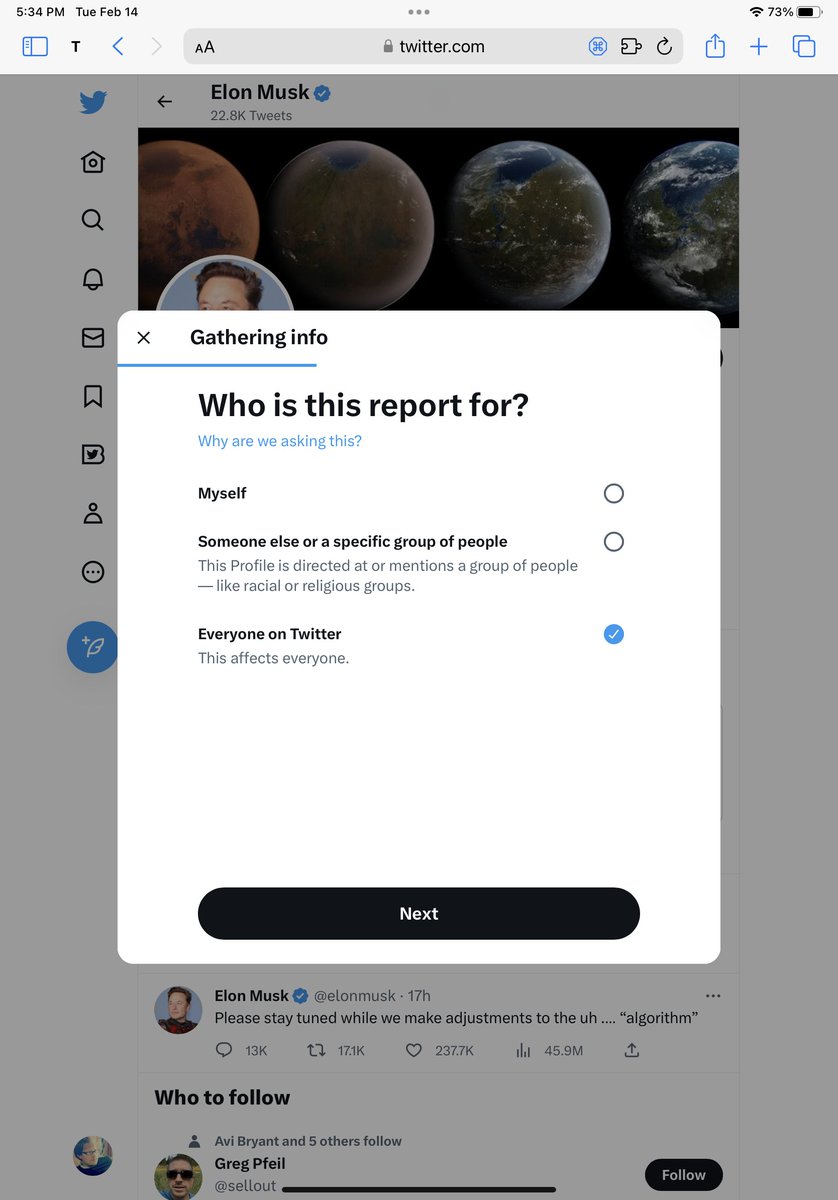Close the Gathering info report dialog

click(143, 338)
